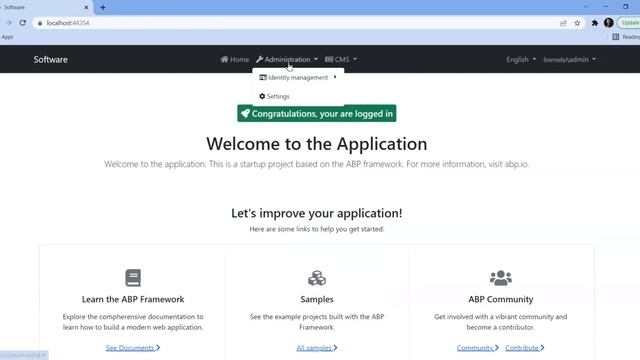This screenshot has width=640, height=360.
Task: Click the 'Congratulations, your are logged in' banner
Action: tap(317, 113)
